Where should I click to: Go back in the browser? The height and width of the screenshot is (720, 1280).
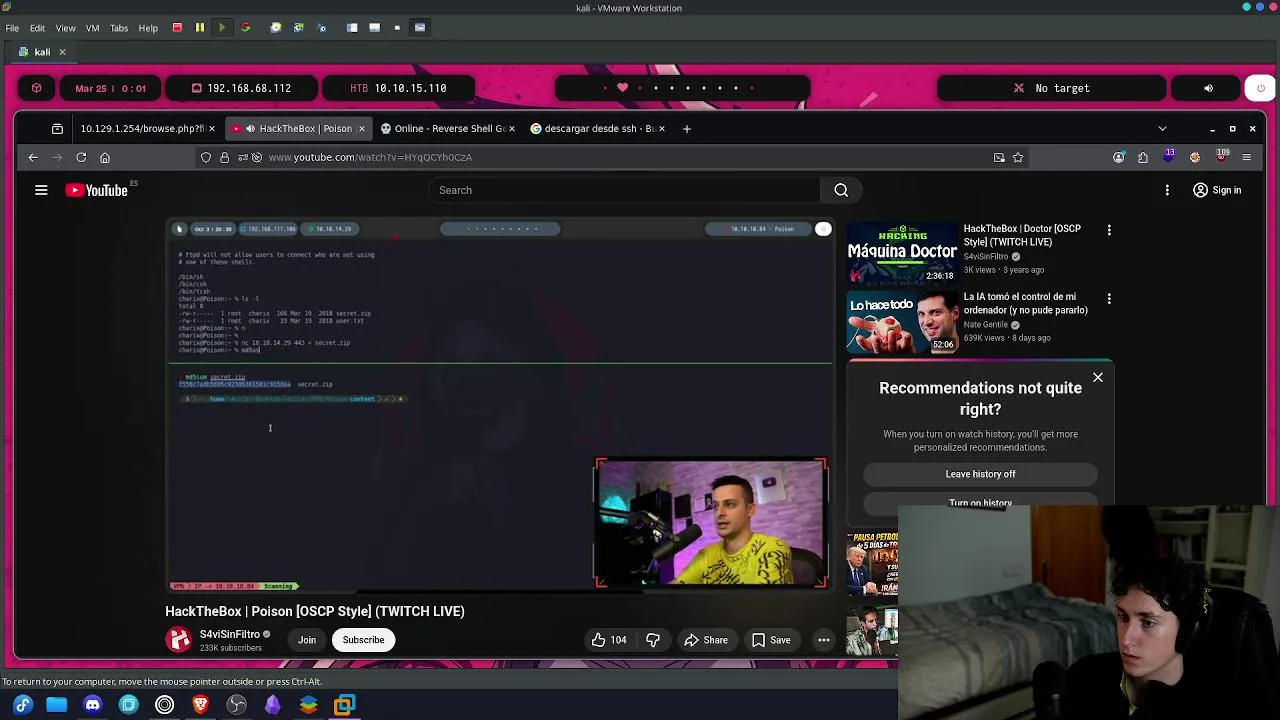(33, 157)
